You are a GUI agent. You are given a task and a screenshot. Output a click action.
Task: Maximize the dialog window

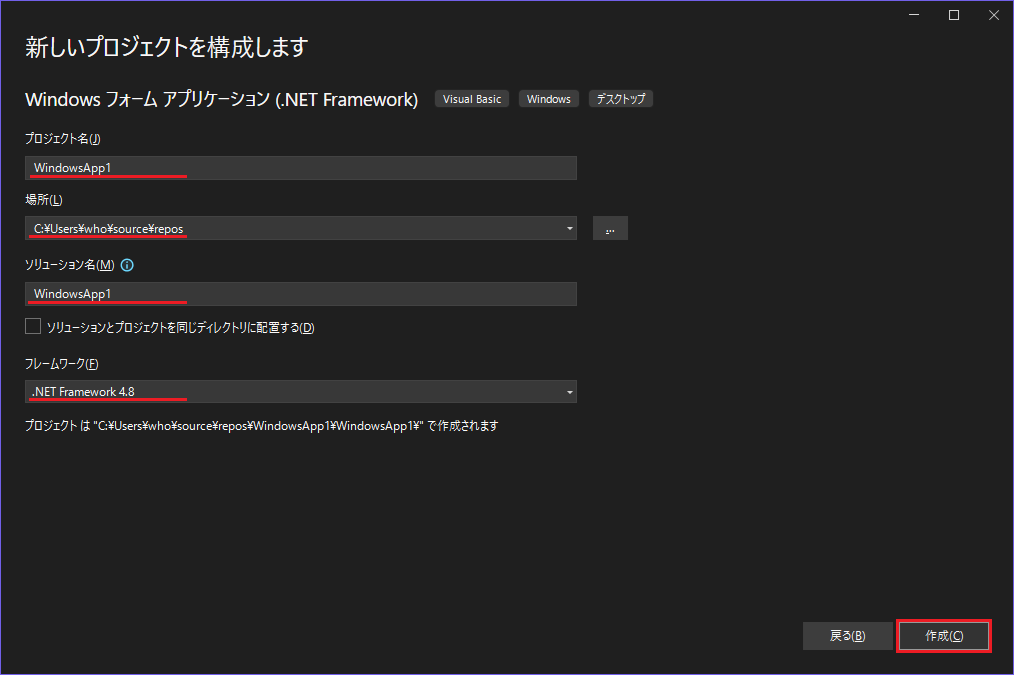pos(954,15)
